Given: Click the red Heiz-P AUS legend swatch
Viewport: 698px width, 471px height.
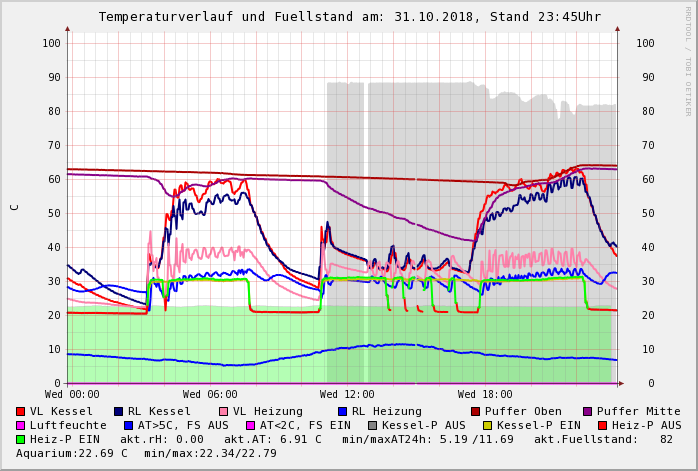Looking at the screenshot, I should [602, 426].
